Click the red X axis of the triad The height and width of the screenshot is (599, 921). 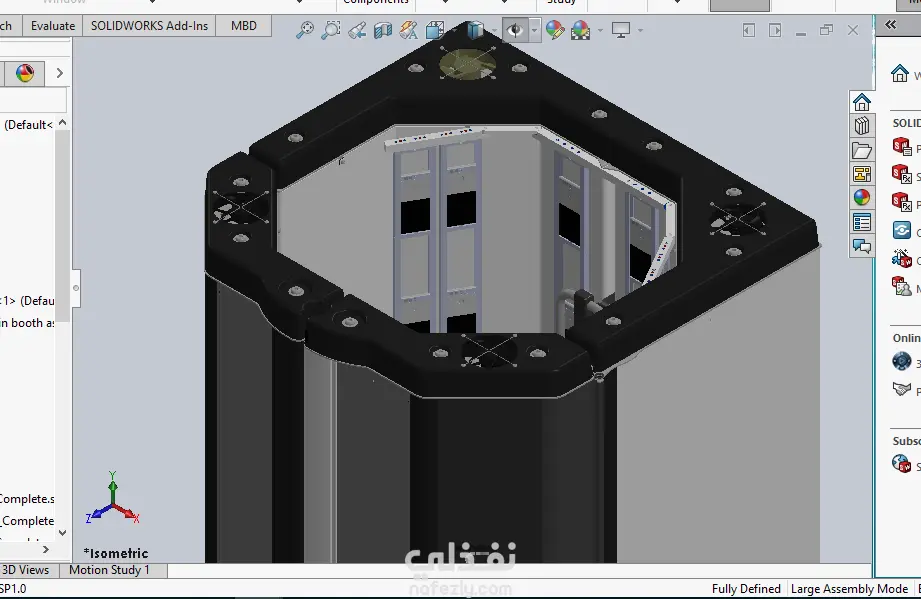pyautogui.click(x=128, y=513)
